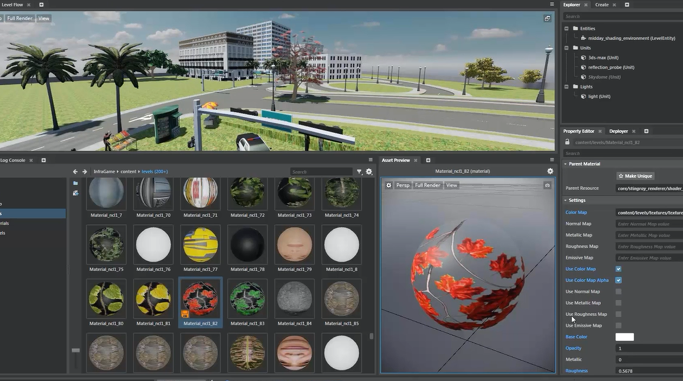Screen dimensions: 683x381
Task: Enable Use Roughness Map checkbox
Action: click(618, 314)
